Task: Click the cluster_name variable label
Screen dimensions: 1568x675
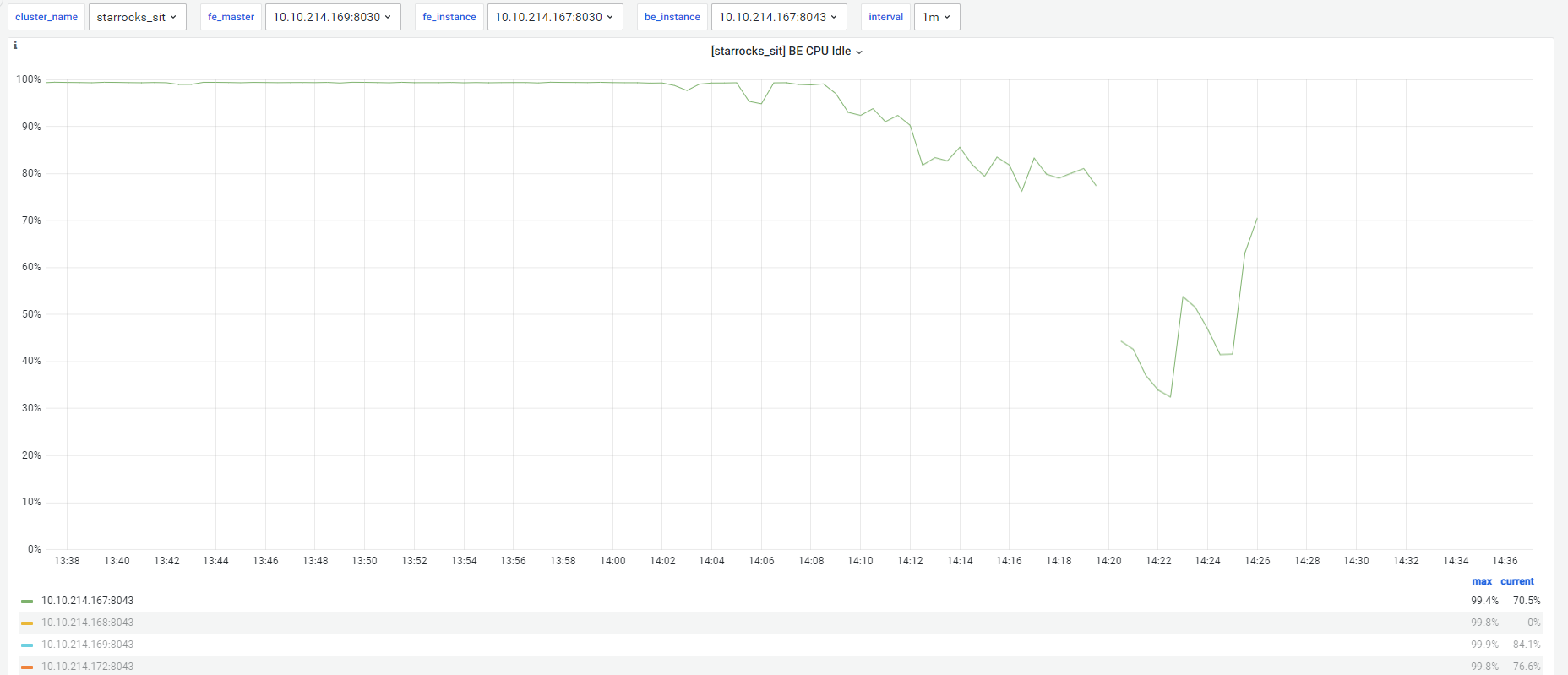Action: 46,17
